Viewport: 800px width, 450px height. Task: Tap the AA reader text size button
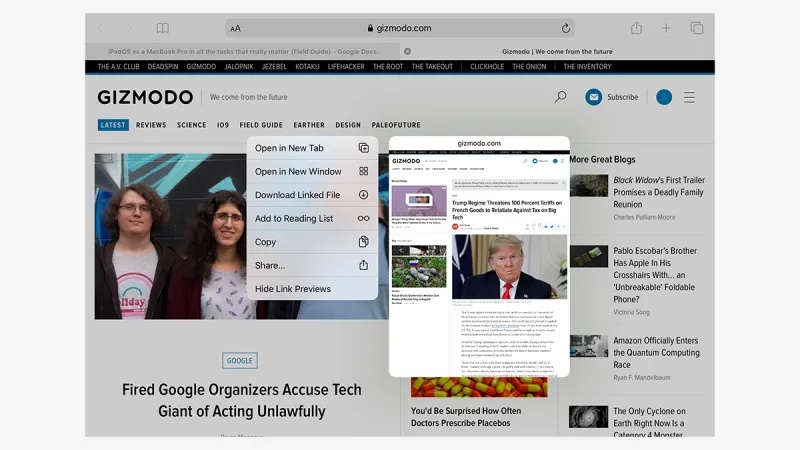(235, 29)
